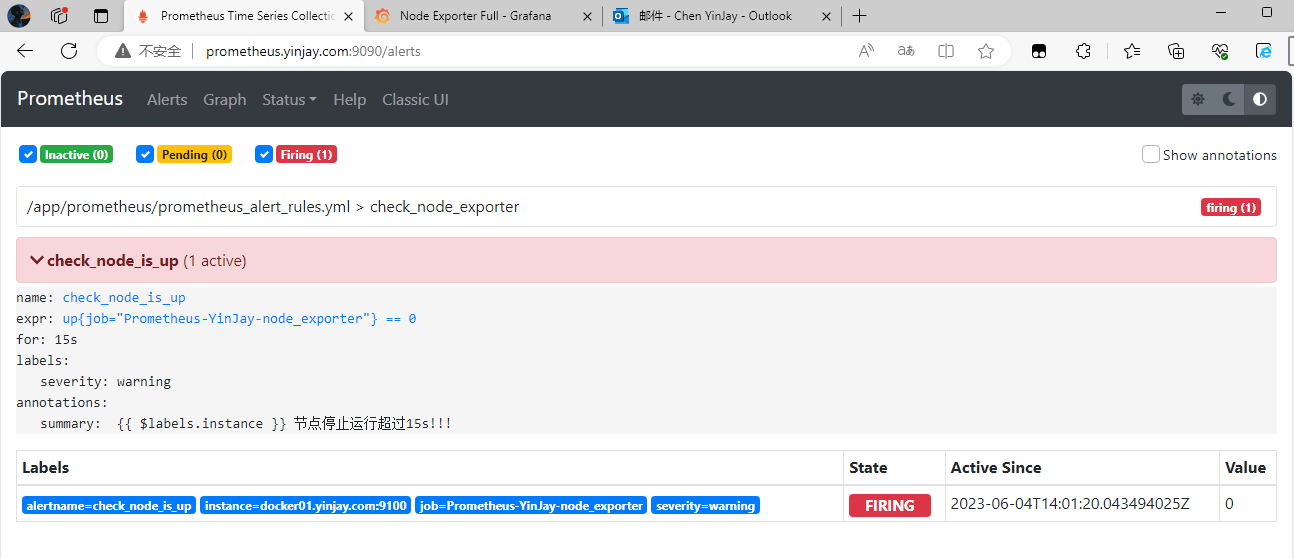Close the Node Exporter Full Grafana tab
This screenshot has height=559, width=1294.
[x=587, y=16]
